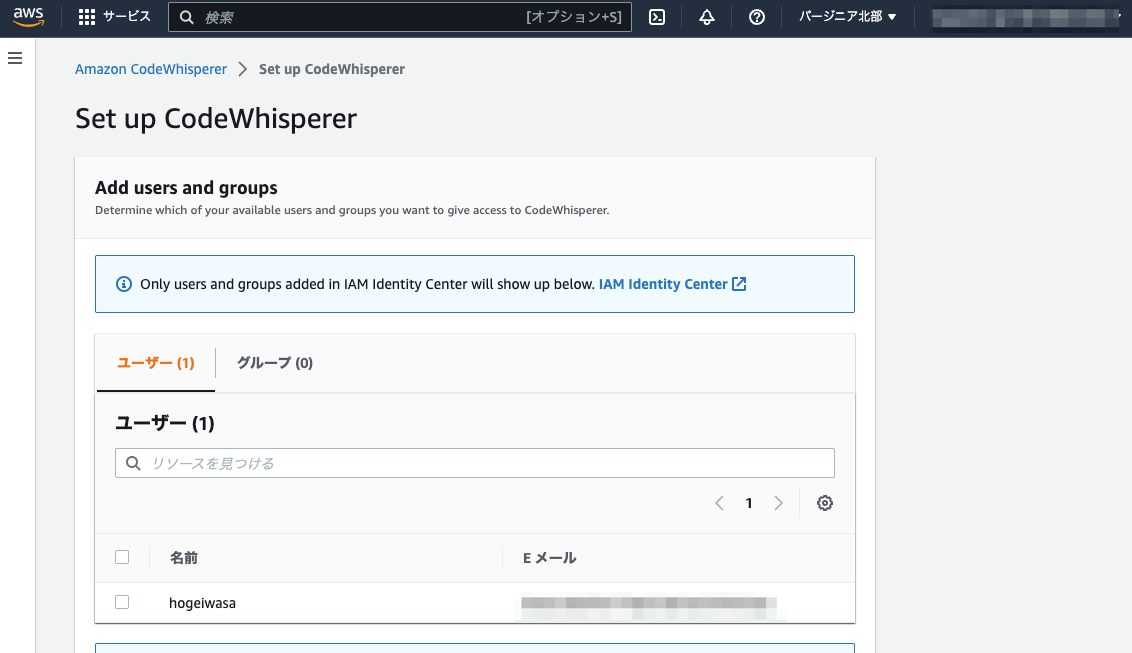Open the help question-mark icon
Image resolution: width=1132 pixels, height=653 pixels.
coord(756,16)
